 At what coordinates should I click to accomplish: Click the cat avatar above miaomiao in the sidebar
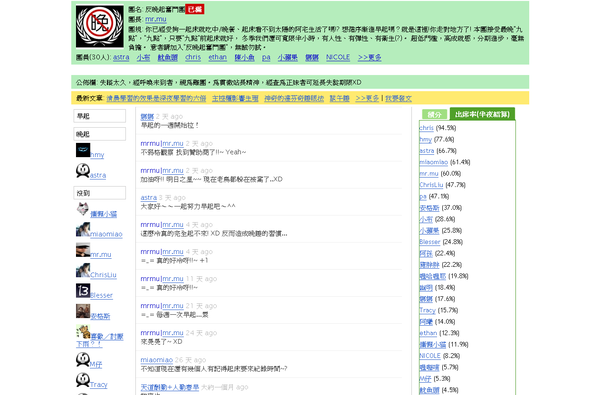coord(83,209)
